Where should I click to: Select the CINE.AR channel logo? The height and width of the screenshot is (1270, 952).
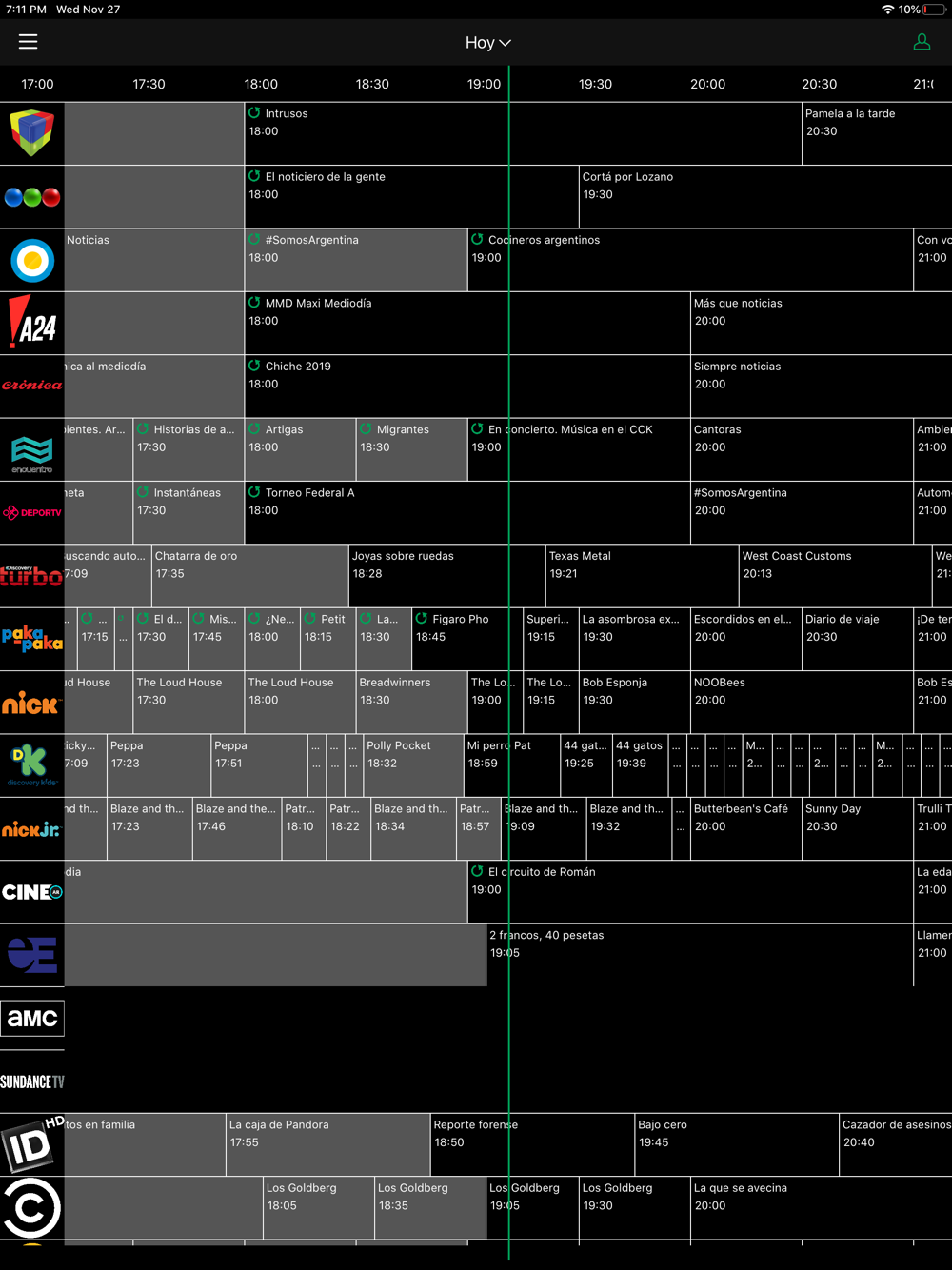tap(32, 892)
